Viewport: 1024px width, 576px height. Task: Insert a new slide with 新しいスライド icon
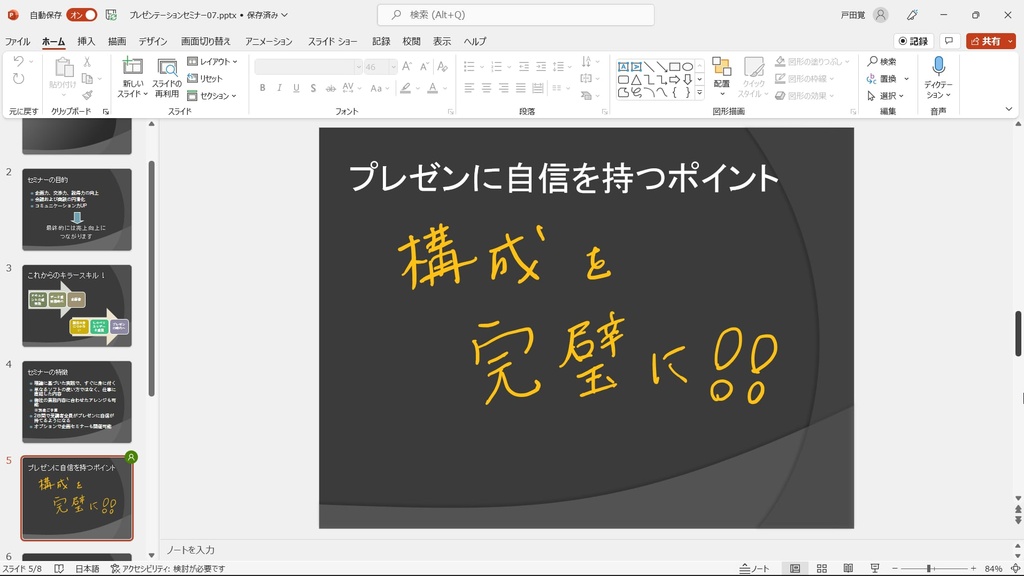coord(133,67)
